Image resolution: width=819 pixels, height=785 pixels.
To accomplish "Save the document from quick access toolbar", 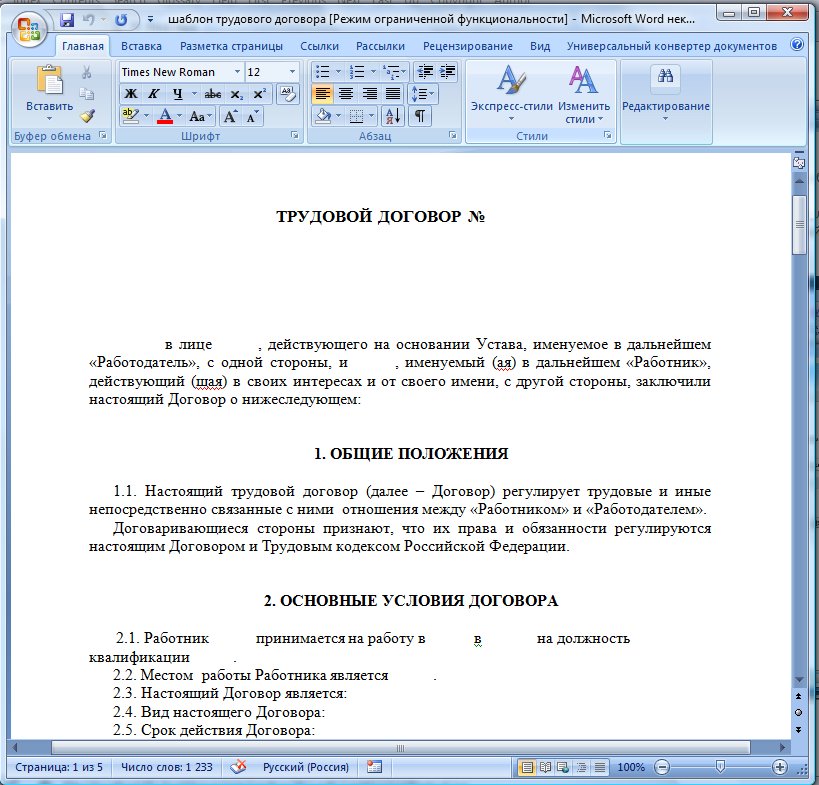I will click(x=67, y=20).
